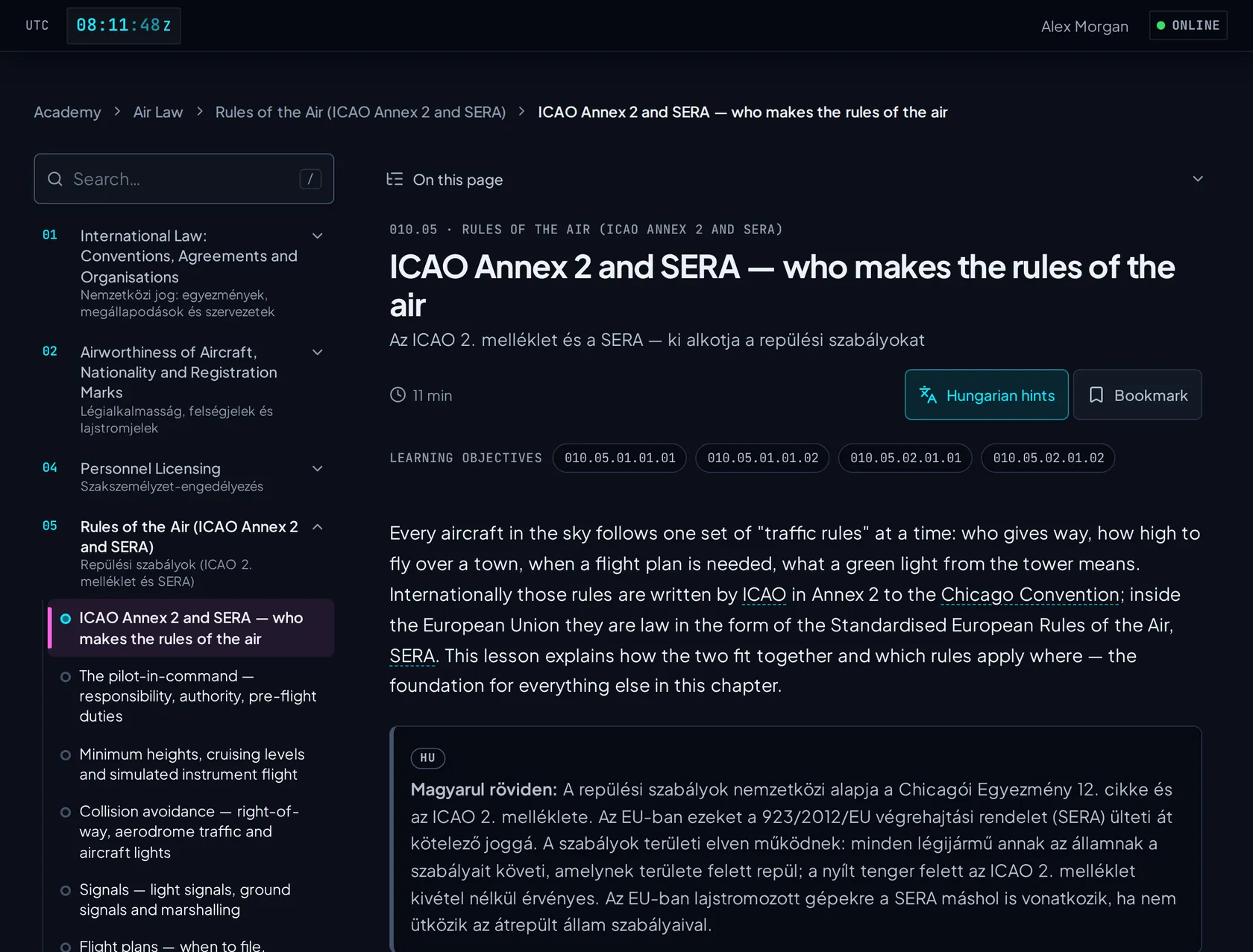Click the On this page outline icon
The width and height of the screenshot is (1253, 952).
(395, 179)
